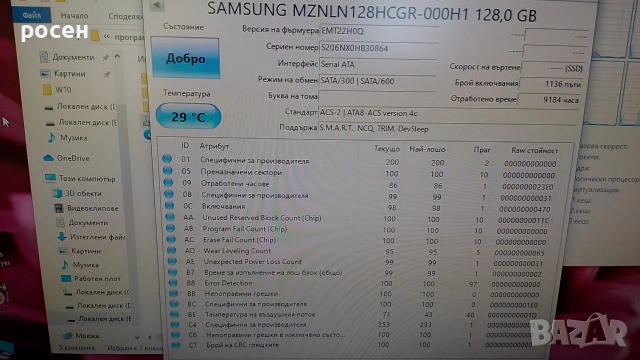Open Работен плот in navigation pane
The image size is (640, 360).
(x=97, y=278)
